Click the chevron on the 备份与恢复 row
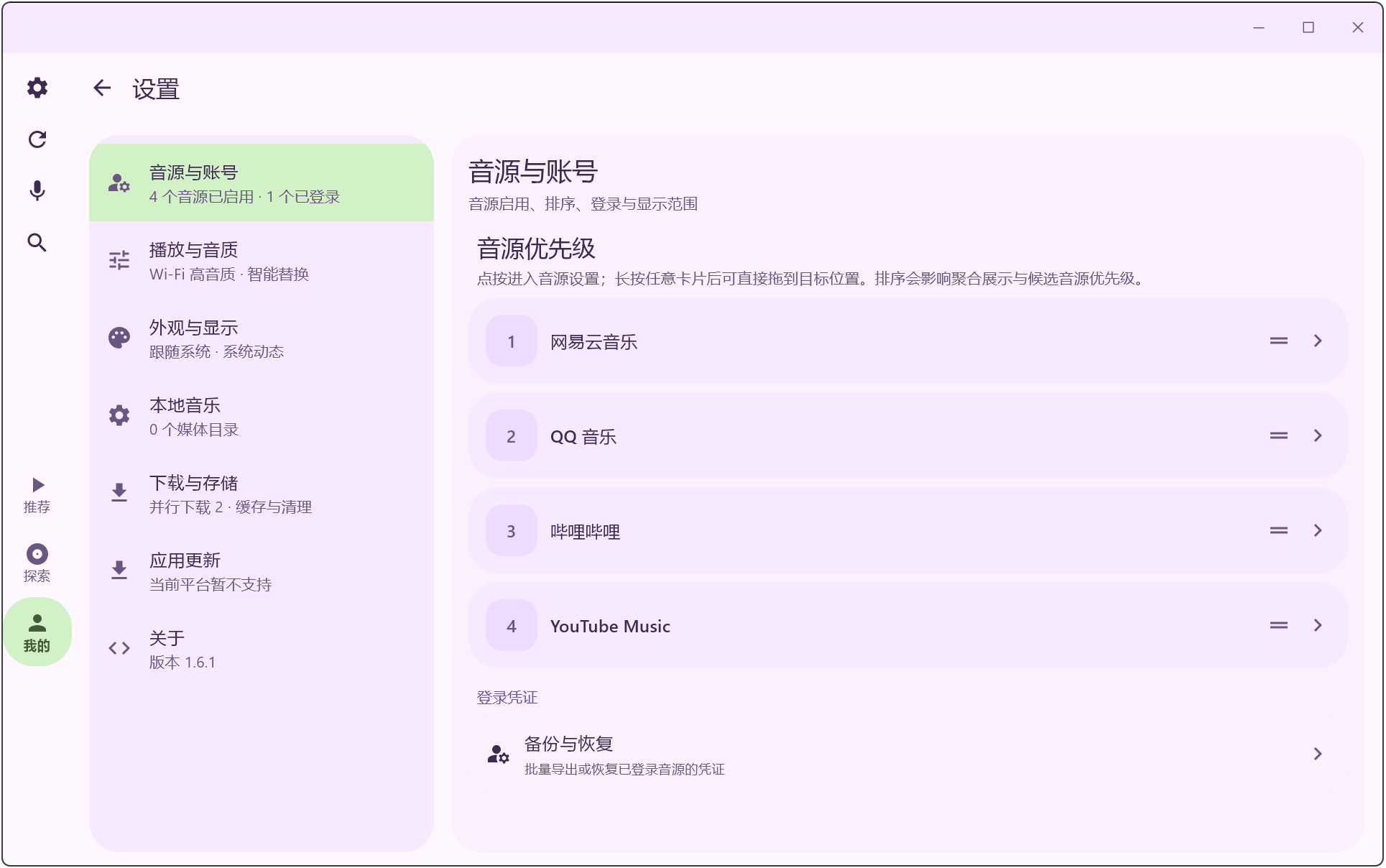This screenshot has height=868, width=1386. 1318,754
